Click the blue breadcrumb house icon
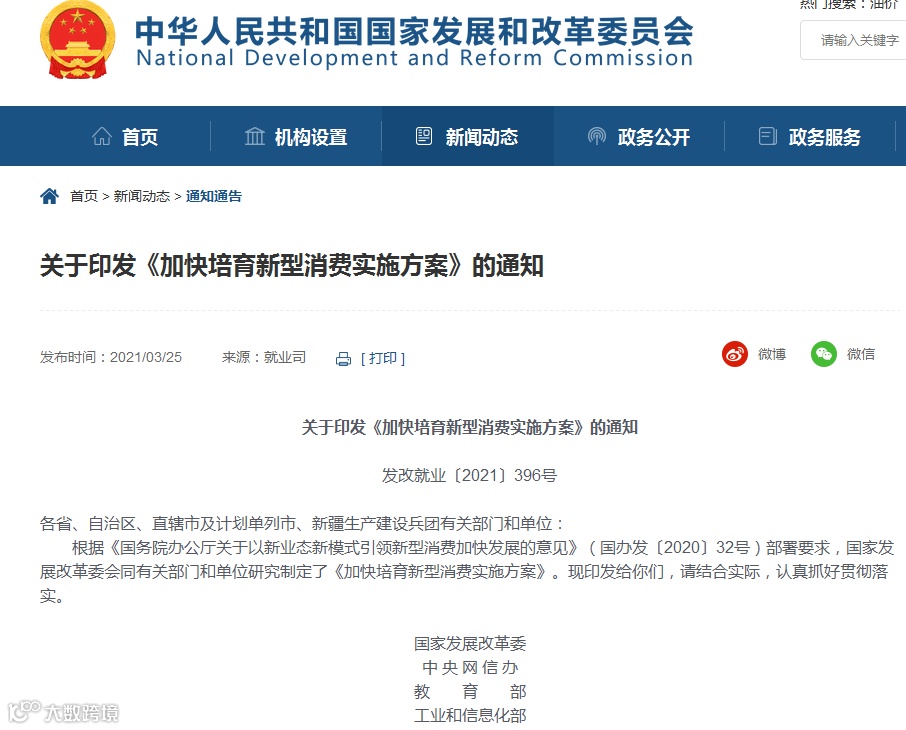Viewport: 906px width, 730px height. pyautogui.click(x=49, y=197)
